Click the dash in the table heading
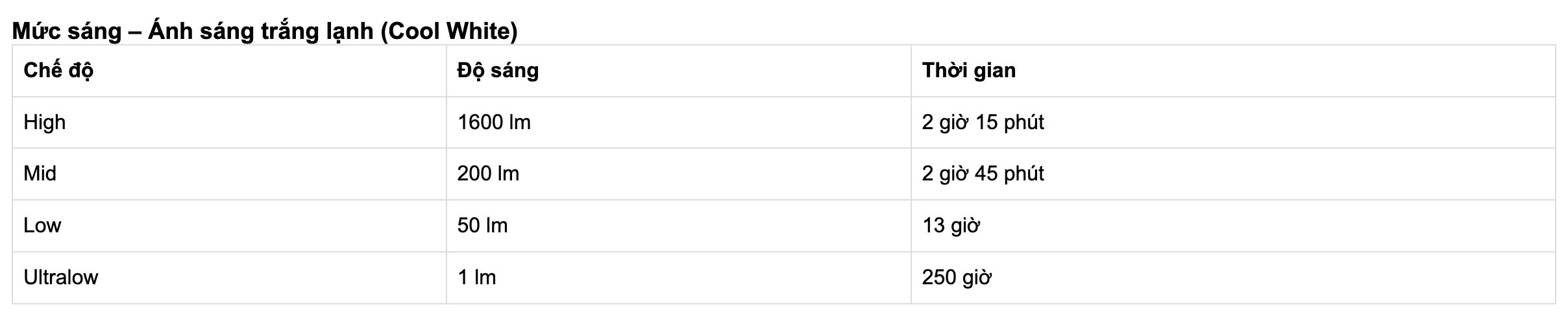1568x318 pixels. pos(134,31)
